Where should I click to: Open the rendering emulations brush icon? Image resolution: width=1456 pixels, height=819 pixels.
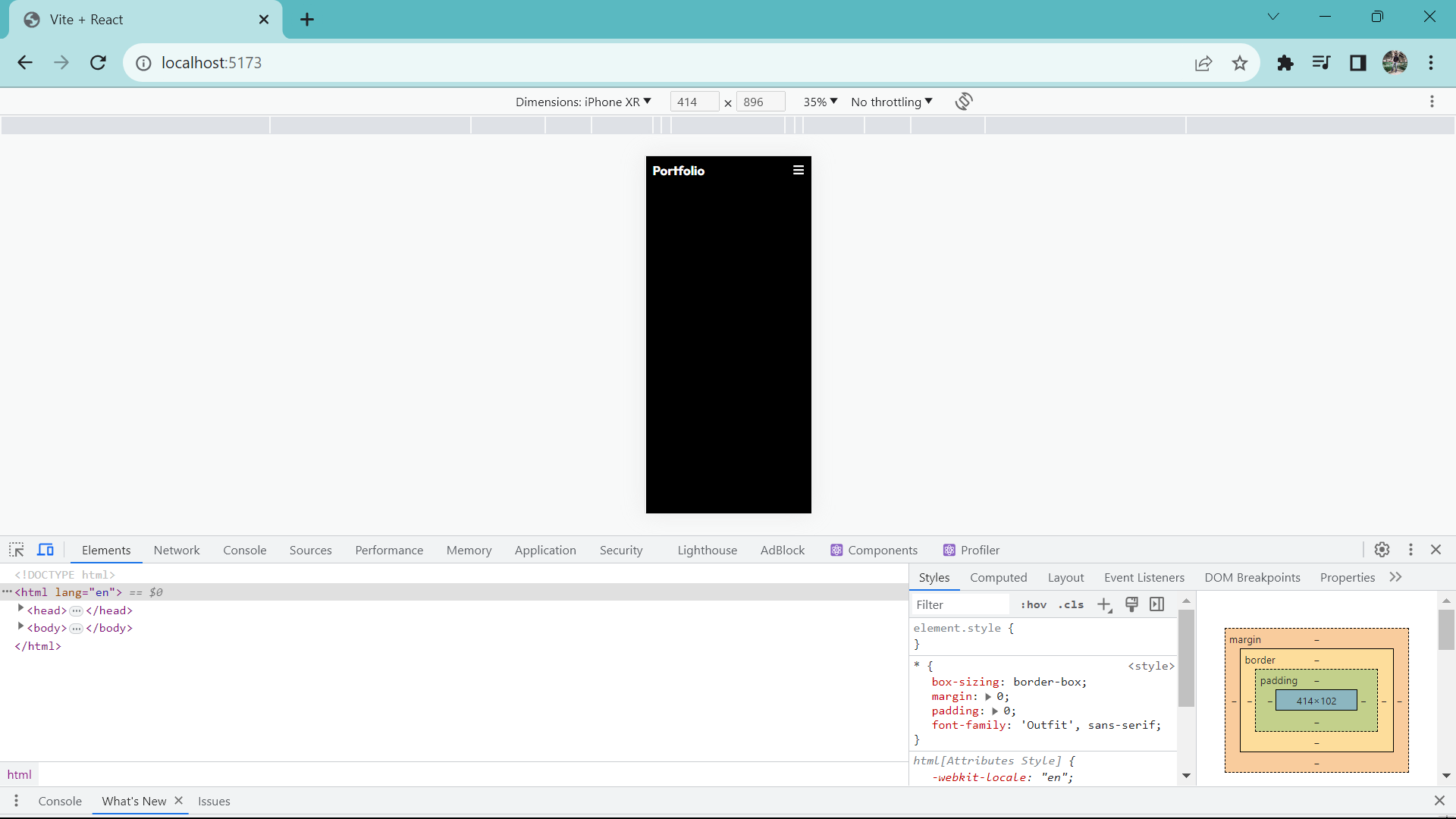[1131, 604]
